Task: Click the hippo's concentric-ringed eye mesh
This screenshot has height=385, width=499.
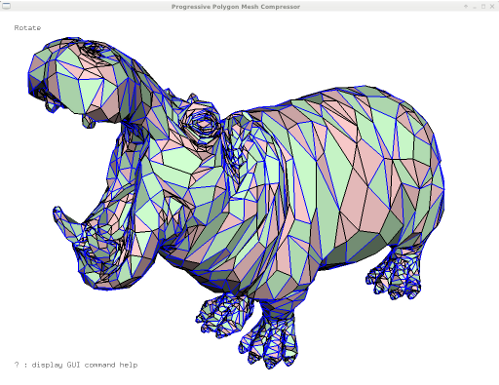Action: pyautogui.click(x=201, y=123)
